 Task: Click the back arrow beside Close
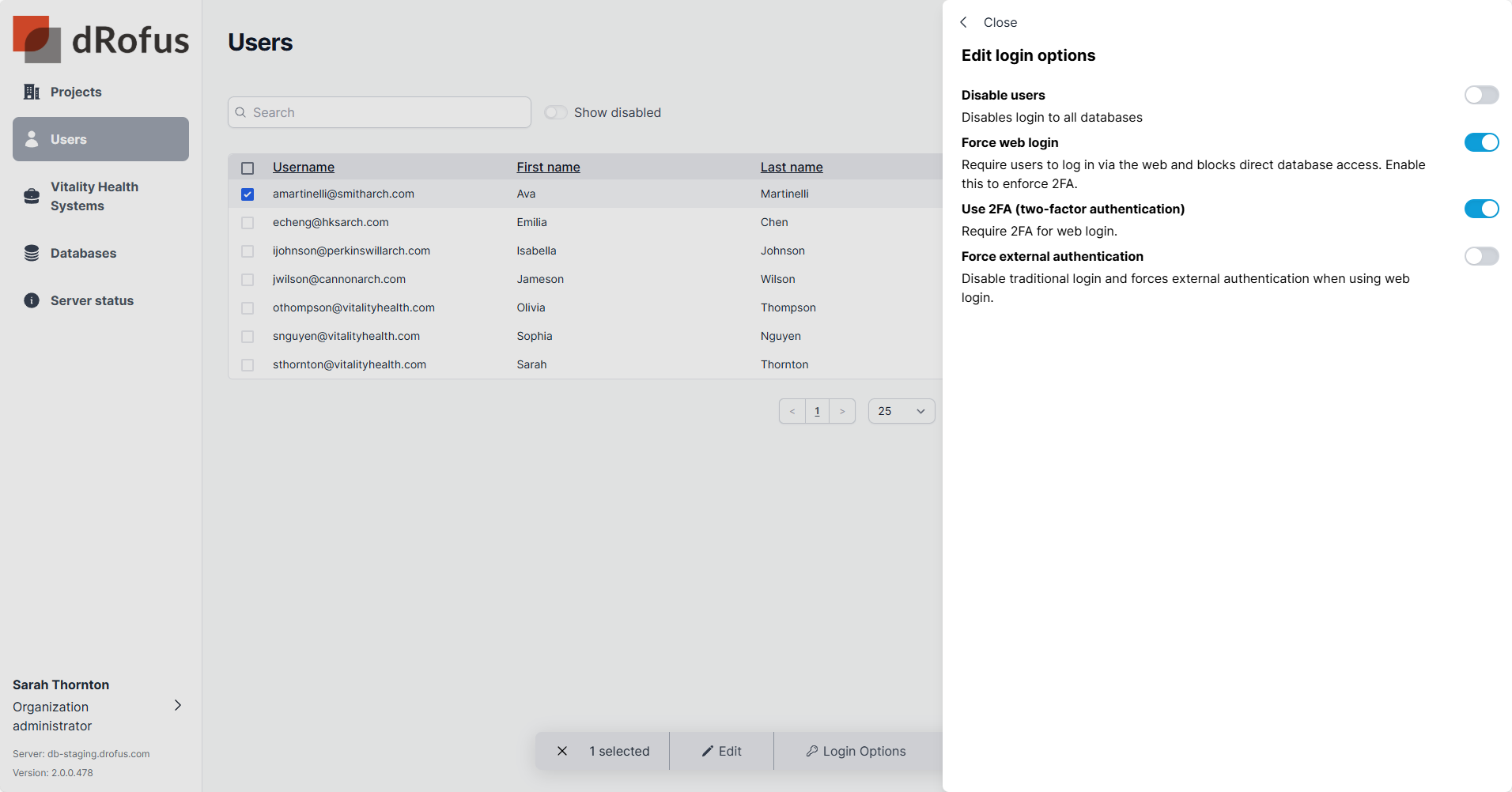pyautogui.click(x=964, y=22)
